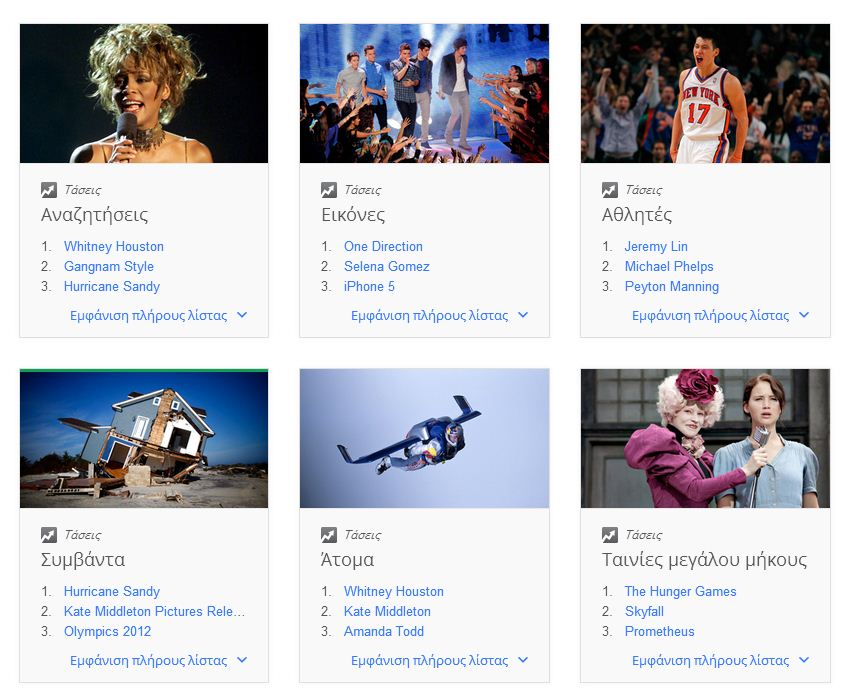Click 'Τάσεις' label in Άτομα card
859x695 pixels.
tap(363, 535)
